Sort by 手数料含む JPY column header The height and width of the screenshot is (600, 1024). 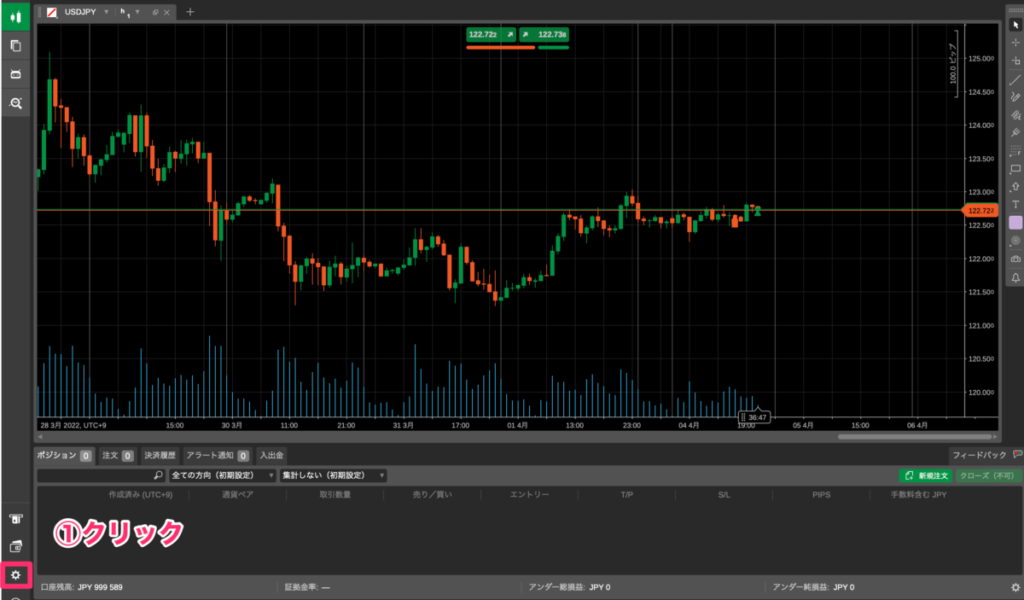click(x=919, y=495)
